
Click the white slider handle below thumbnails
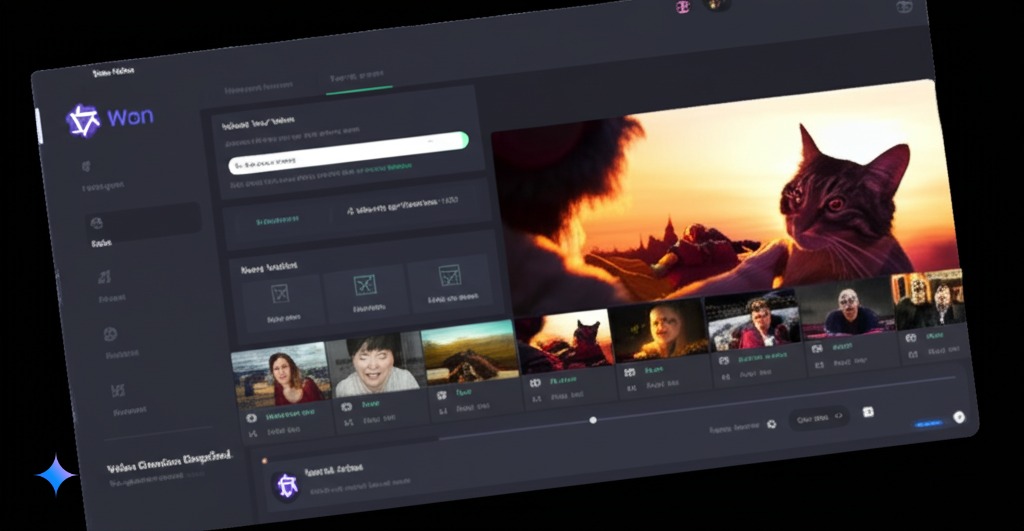593,420
